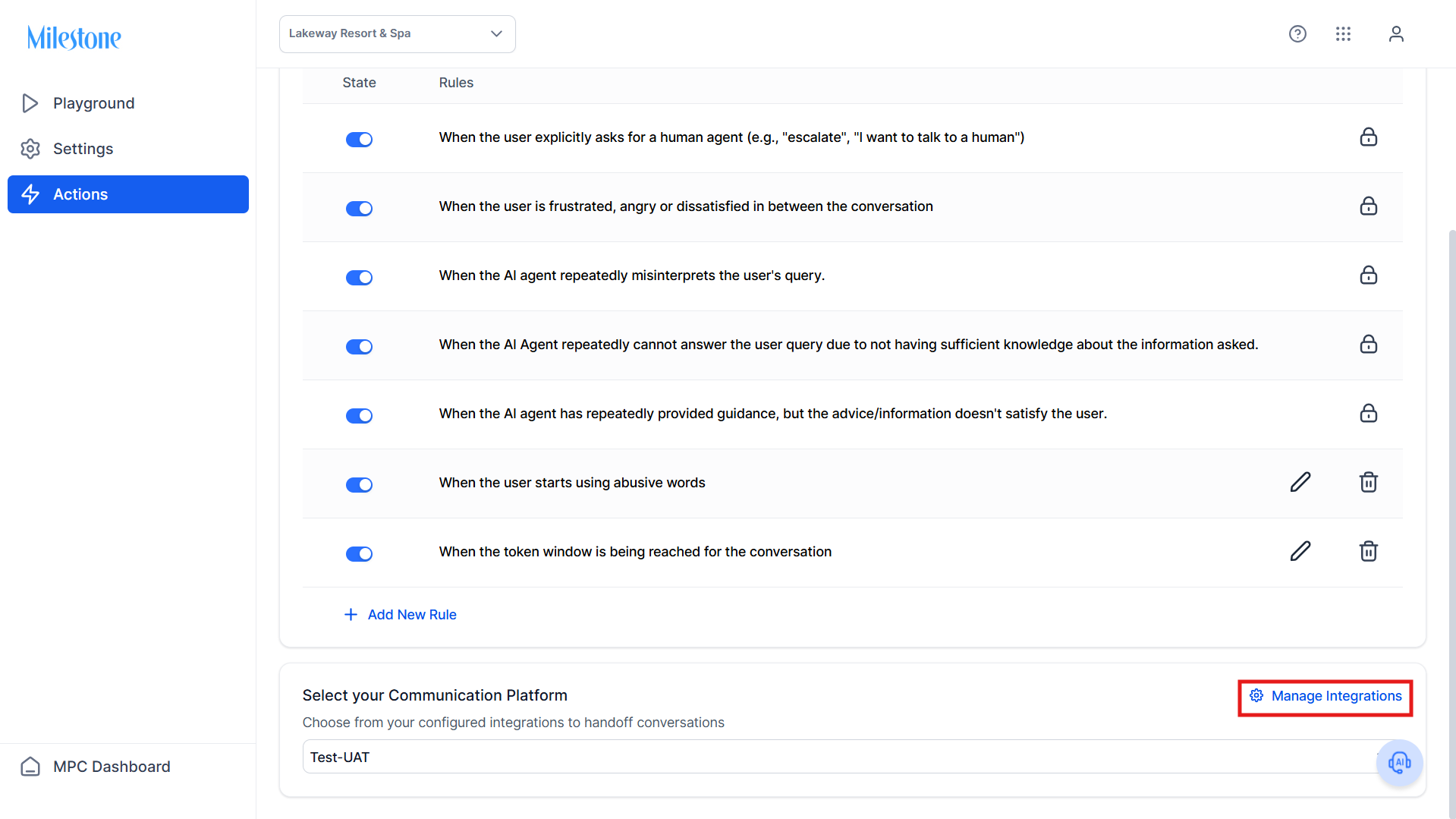Click the MPC Dashboard home icon
The height and width of the screenshot is (819, 1456).
[x=30, y=767]
